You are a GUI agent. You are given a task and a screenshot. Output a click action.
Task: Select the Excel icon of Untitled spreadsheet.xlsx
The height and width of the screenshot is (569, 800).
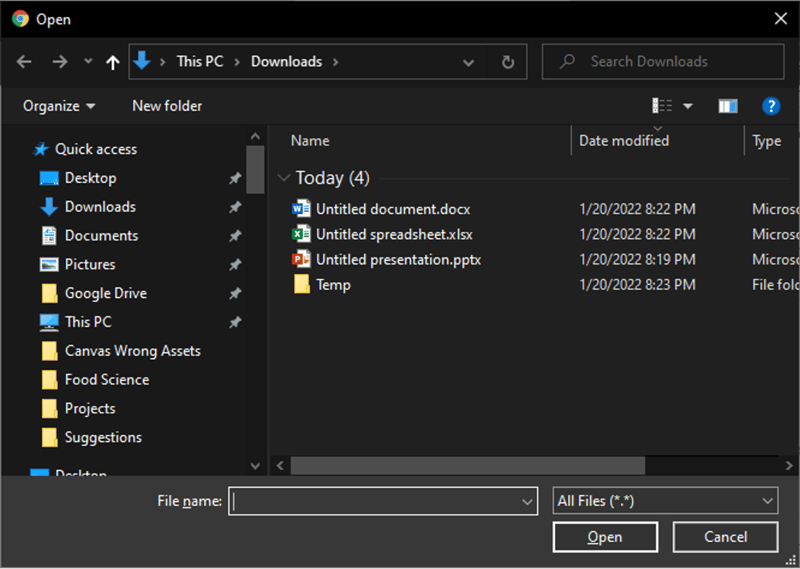point(301,234)
